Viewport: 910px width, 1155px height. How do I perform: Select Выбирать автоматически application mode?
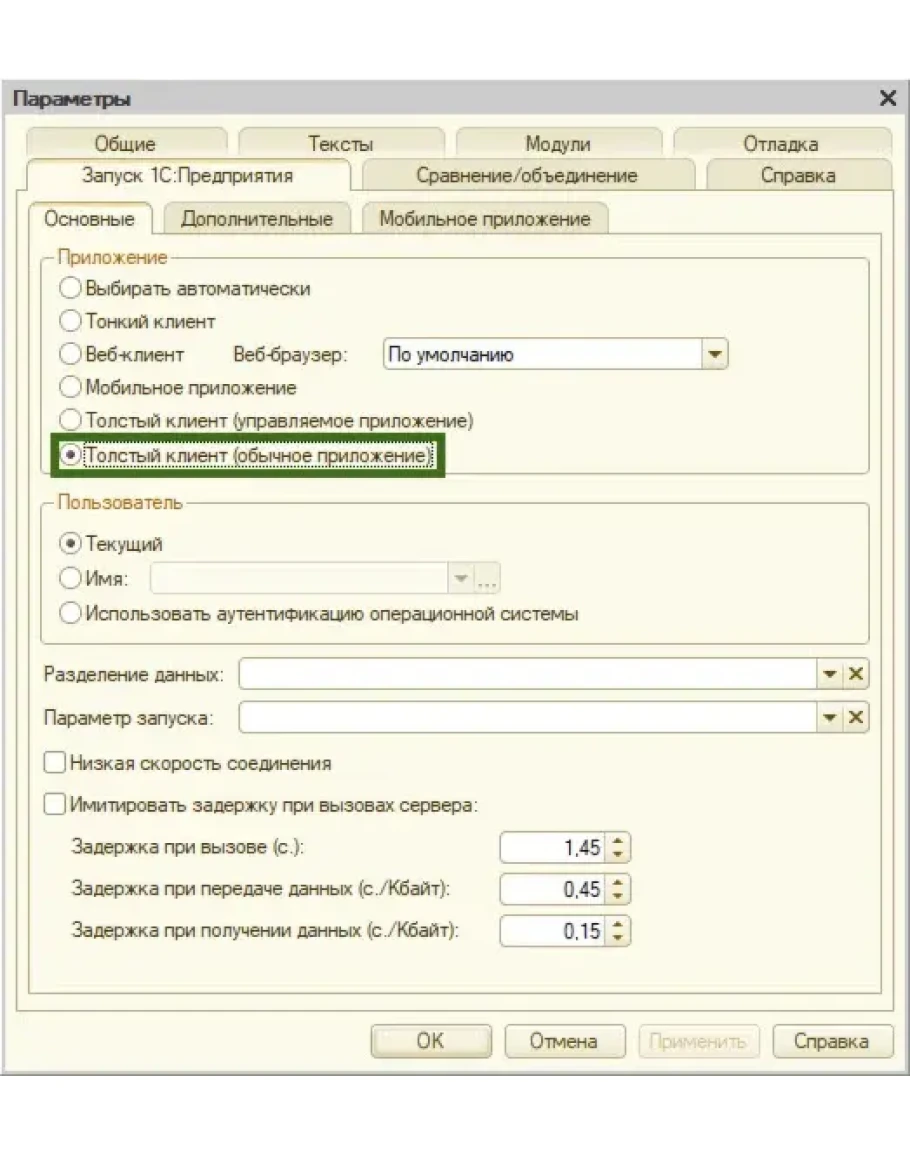[70, 288]
